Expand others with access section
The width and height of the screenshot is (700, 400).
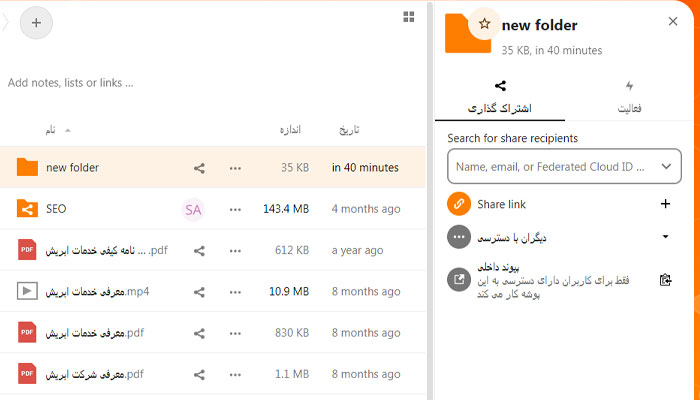click(665, 237)
